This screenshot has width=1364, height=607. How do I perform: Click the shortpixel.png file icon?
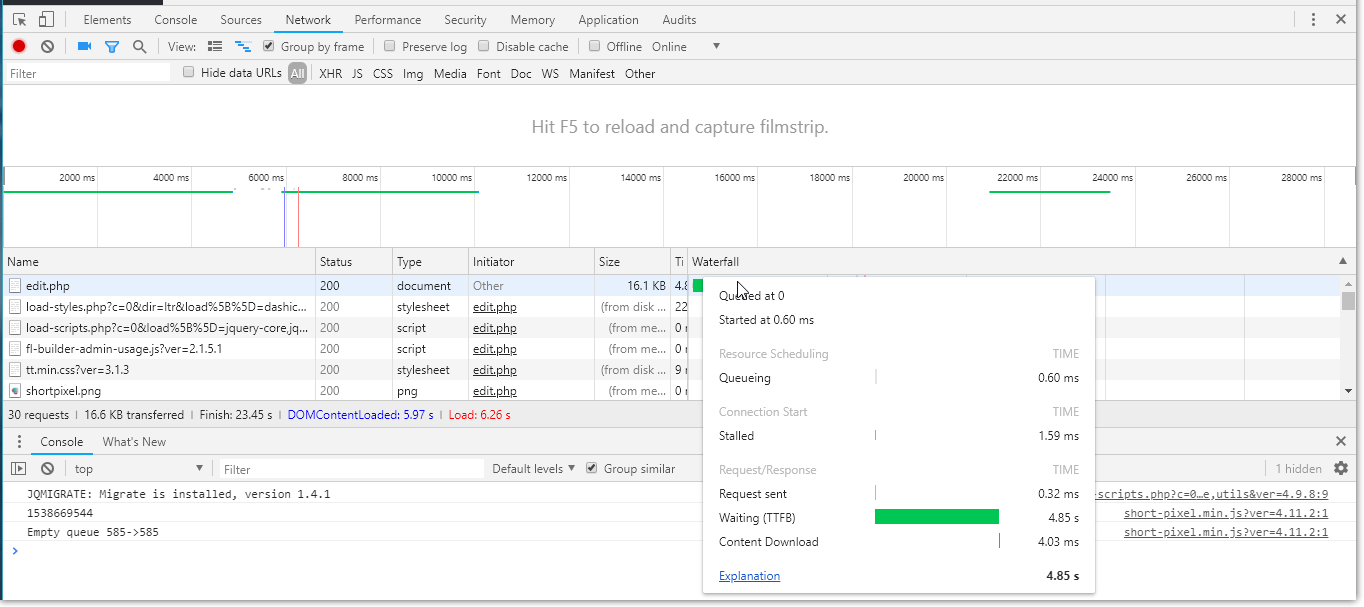[15, 391]
